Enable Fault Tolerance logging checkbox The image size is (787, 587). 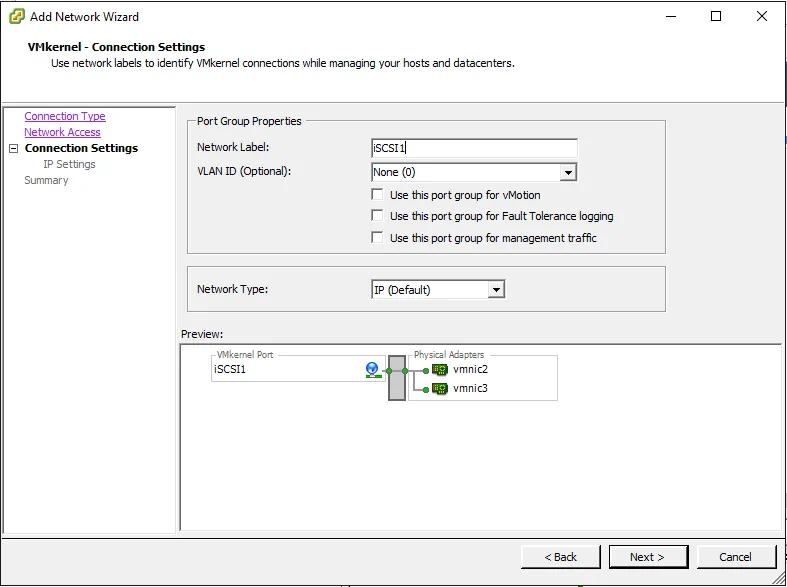point(377,216)
